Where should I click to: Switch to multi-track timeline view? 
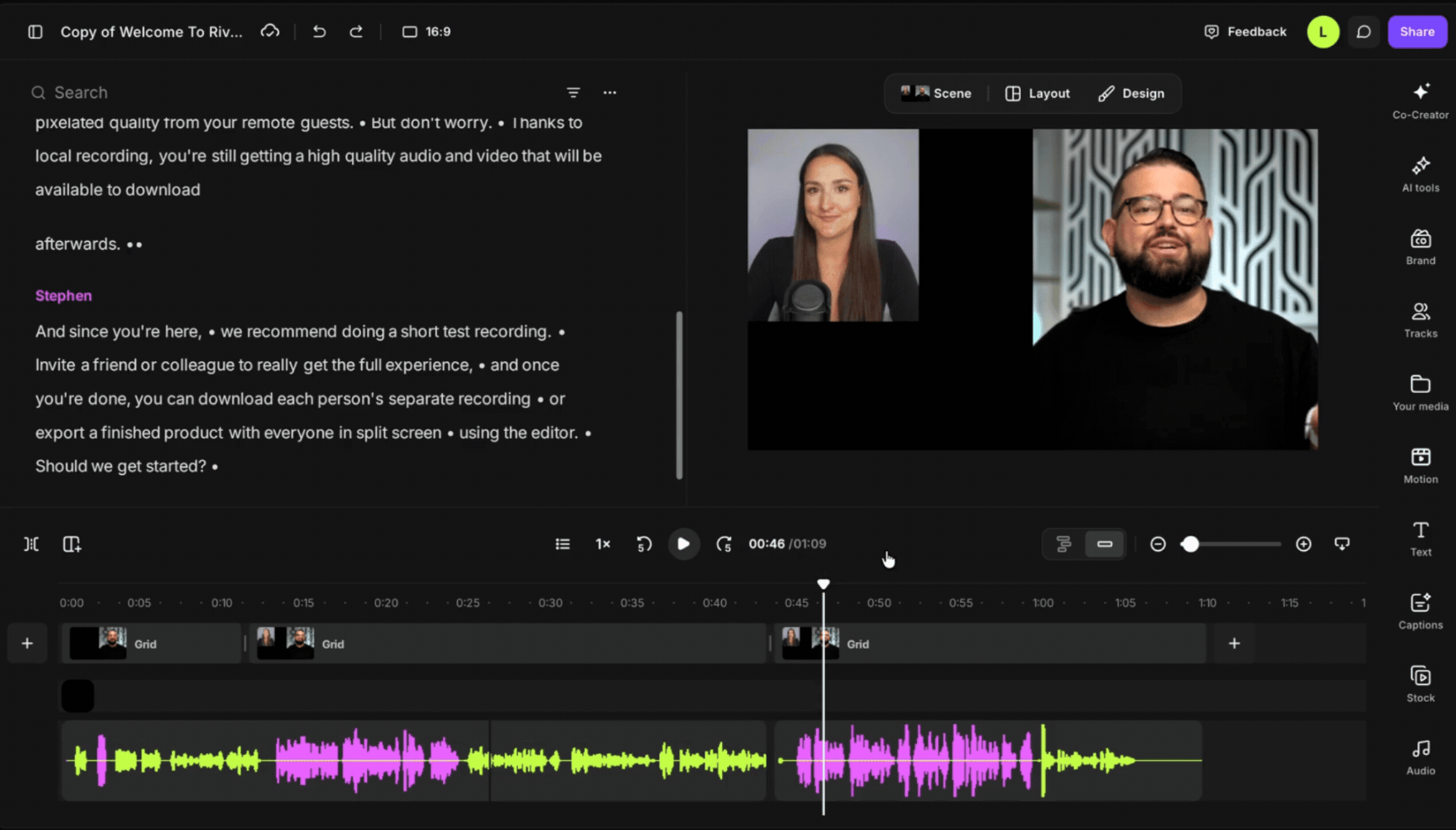[x=1064, y=544]
